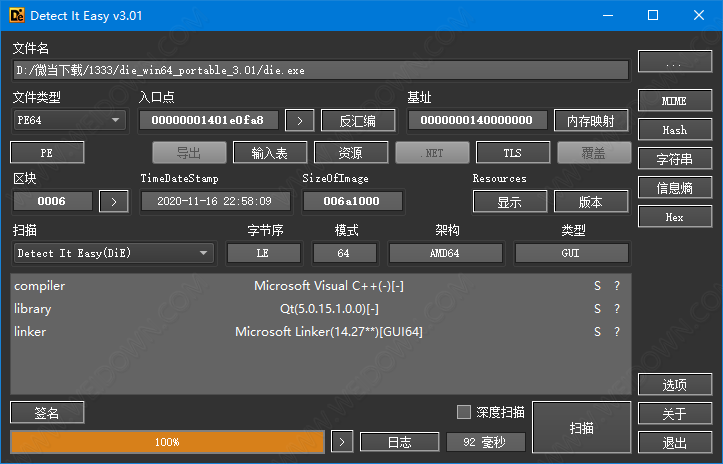Click the 反汇编 disassemble button
This screenshot has height=464, width=723.
(358, 121)
